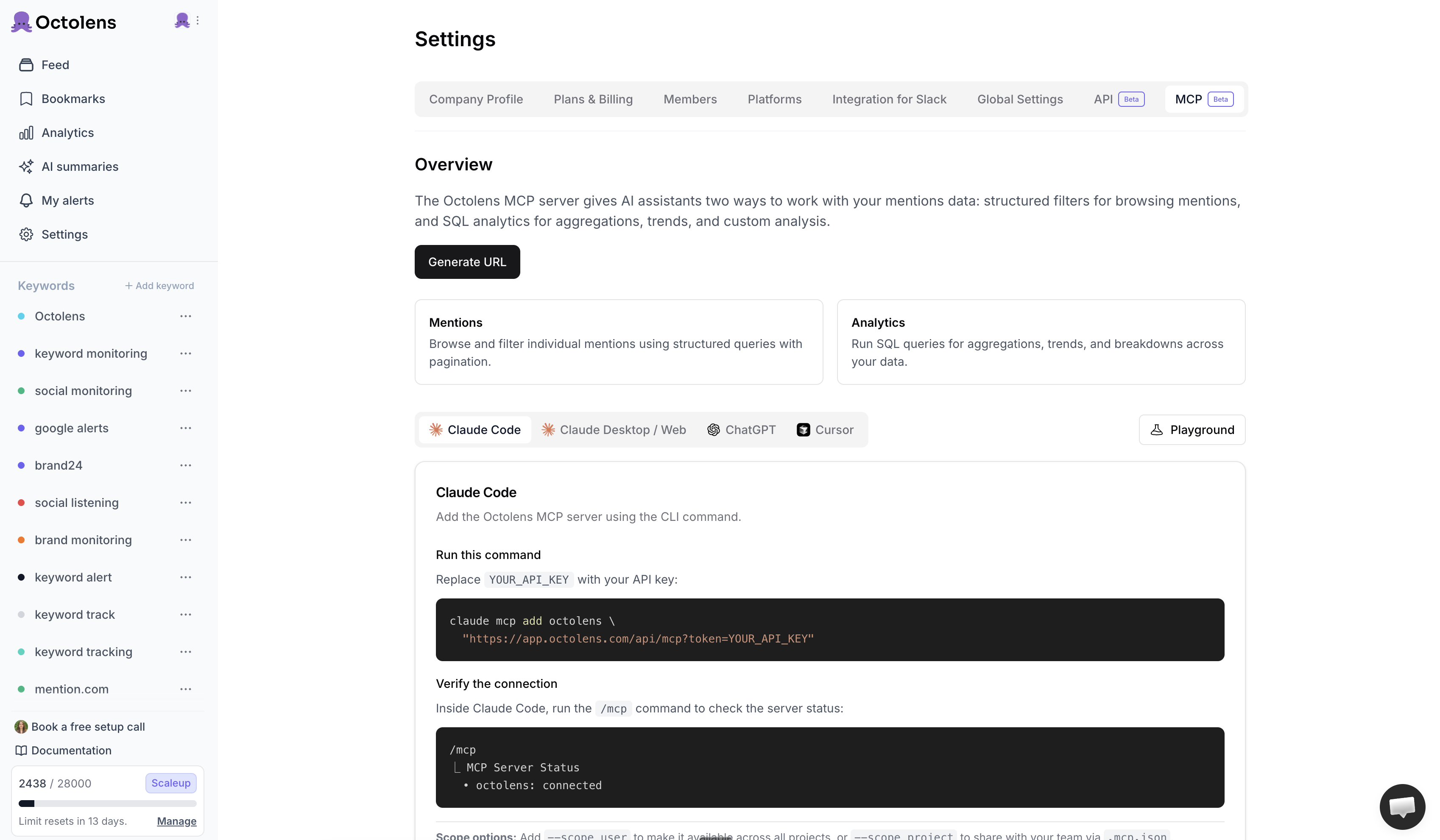Image resolution: width=1440 pixels, height=840 pixels.
Task: Open options menu for Octolens keyword
Action: click(x=186, y=316)
